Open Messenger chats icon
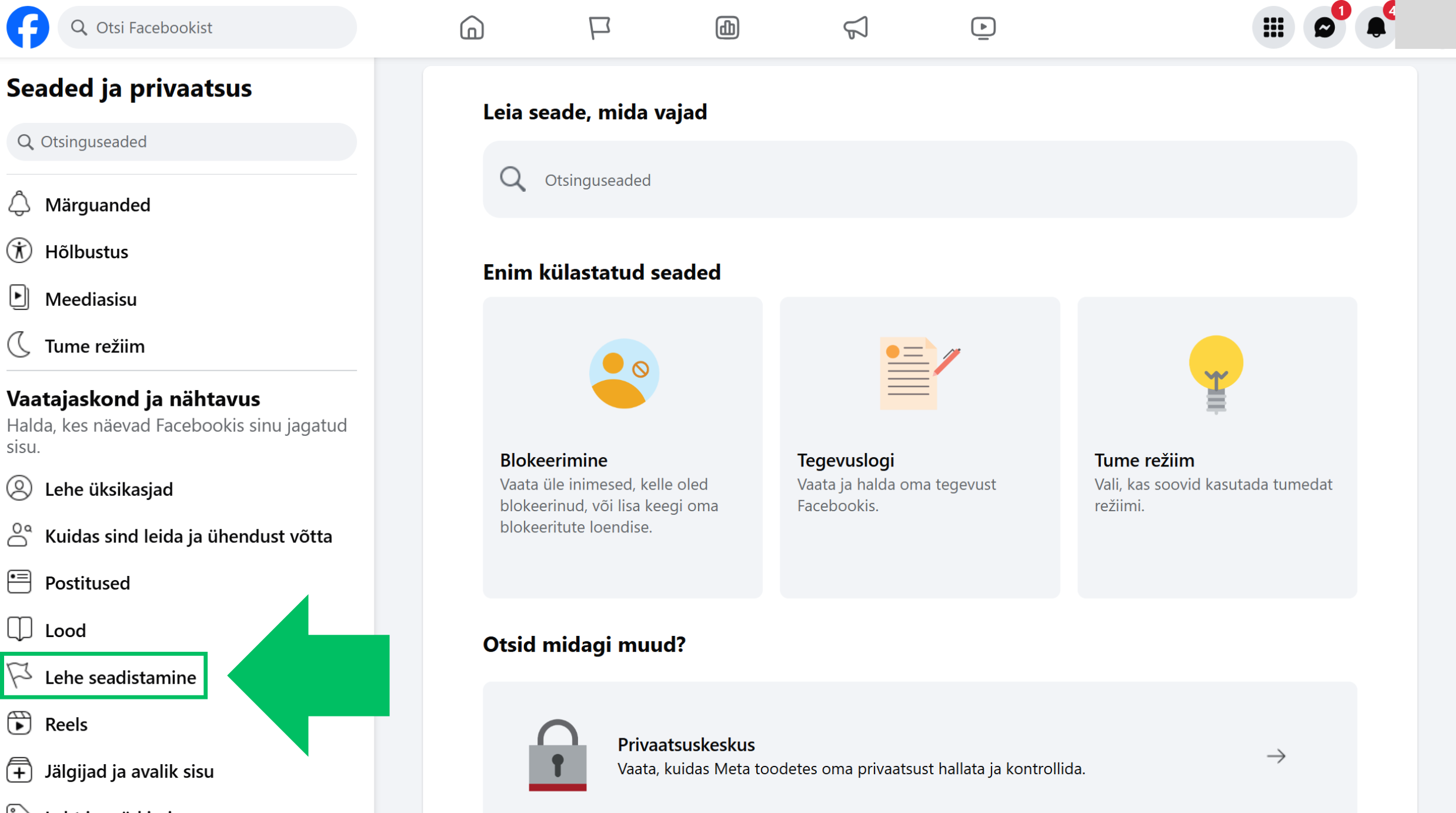Viewport: 1456px width, 813px height. [1324, 28]
